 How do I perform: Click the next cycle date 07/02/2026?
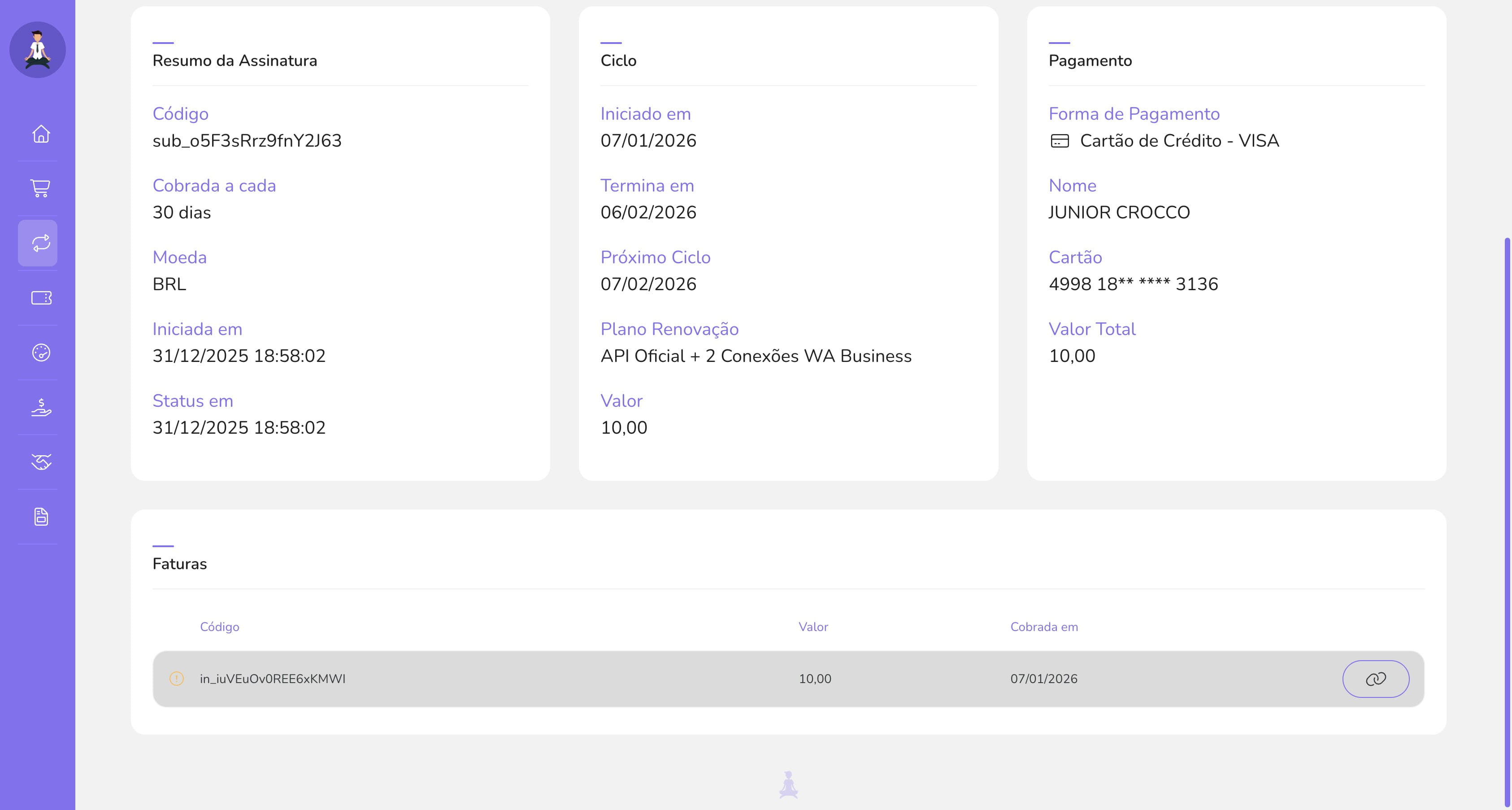(648, 284)
